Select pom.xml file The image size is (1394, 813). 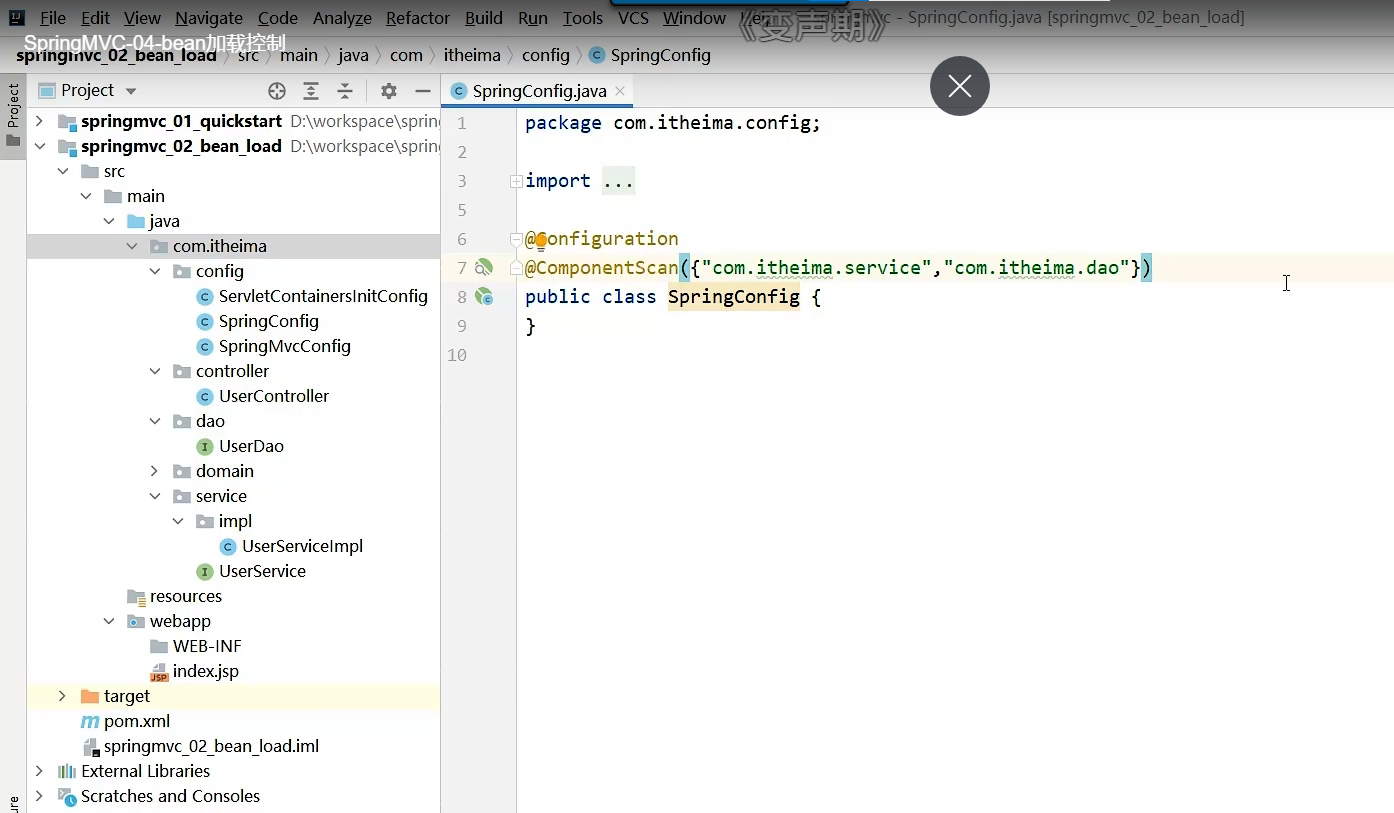137,721
